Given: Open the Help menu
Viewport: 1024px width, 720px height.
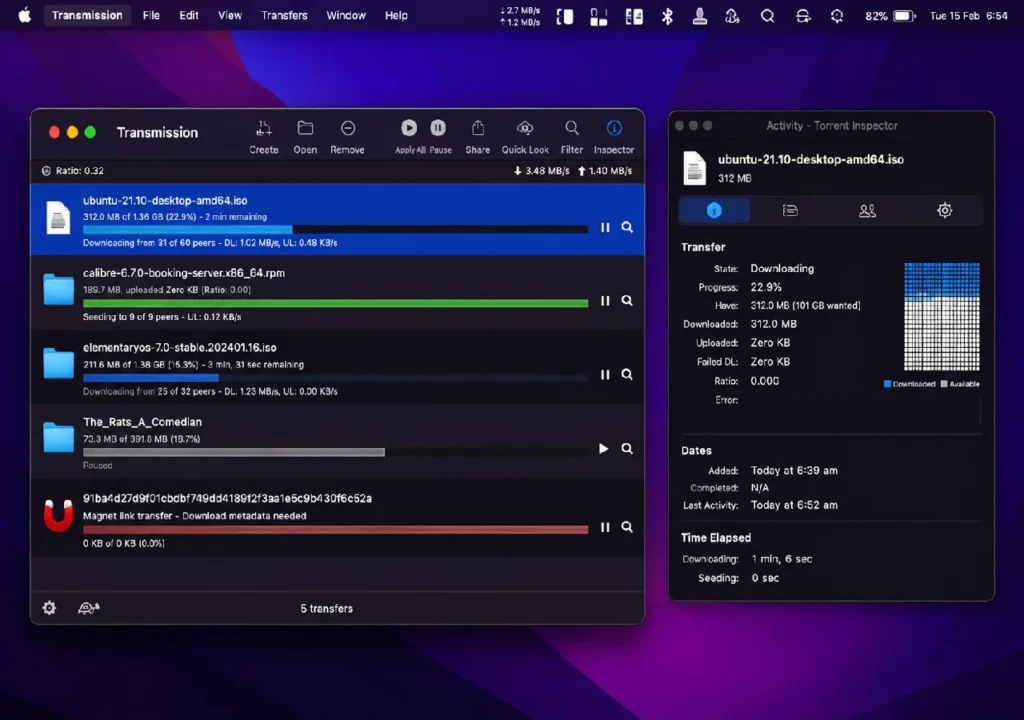Looking at the screenshot, I should point(396,15).
